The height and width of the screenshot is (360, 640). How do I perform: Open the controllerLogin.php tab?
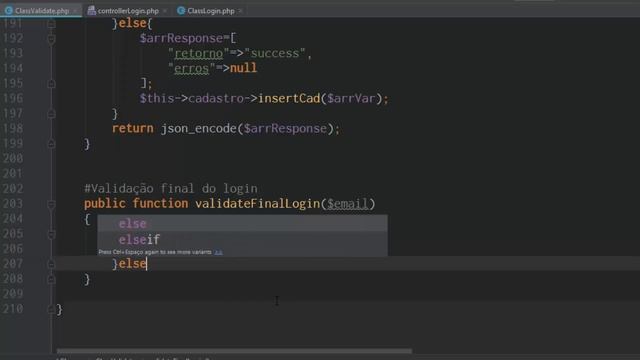pos(128,11)
